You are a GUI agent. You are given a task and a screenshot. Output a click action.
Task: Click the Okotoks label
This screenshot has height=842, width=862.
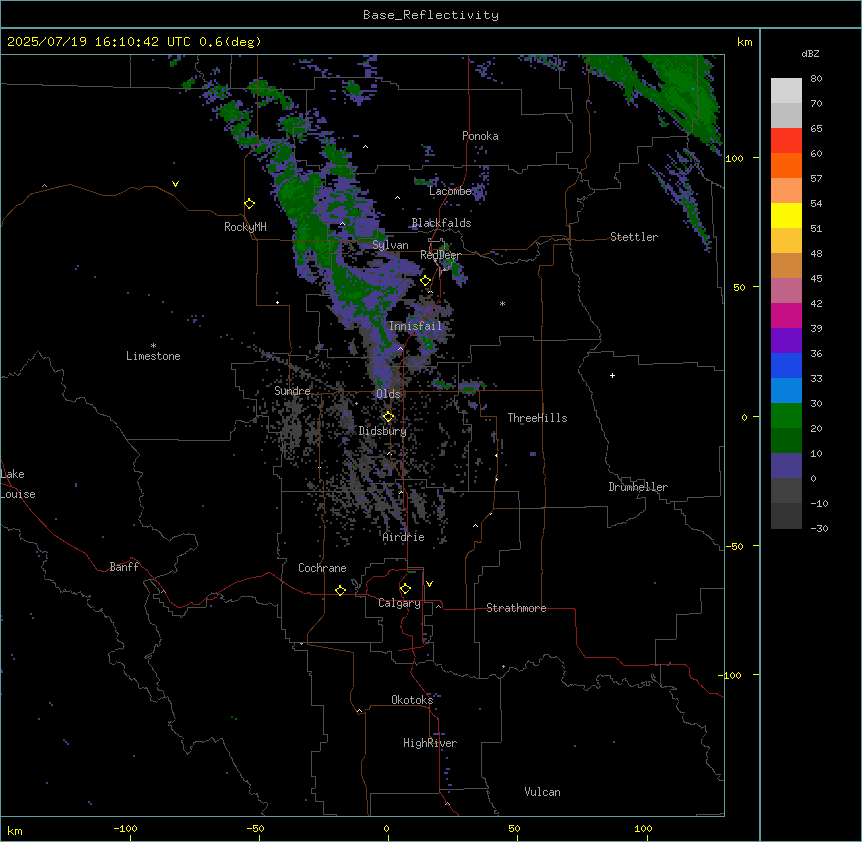click(412, 700)
